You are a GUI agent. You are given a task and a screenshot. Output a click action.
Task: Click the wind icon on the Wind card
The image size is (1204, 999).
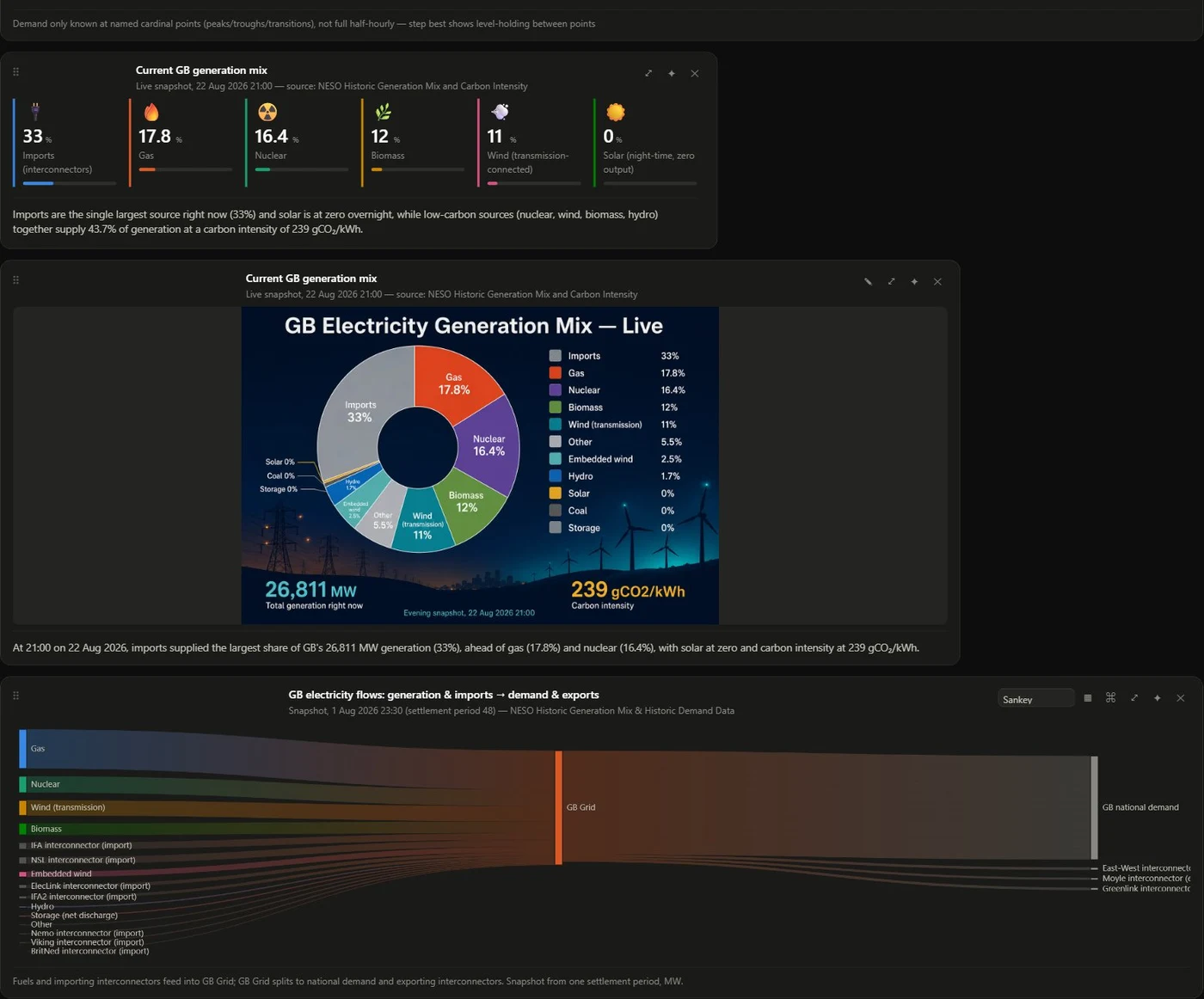click(x=500, y=112)
